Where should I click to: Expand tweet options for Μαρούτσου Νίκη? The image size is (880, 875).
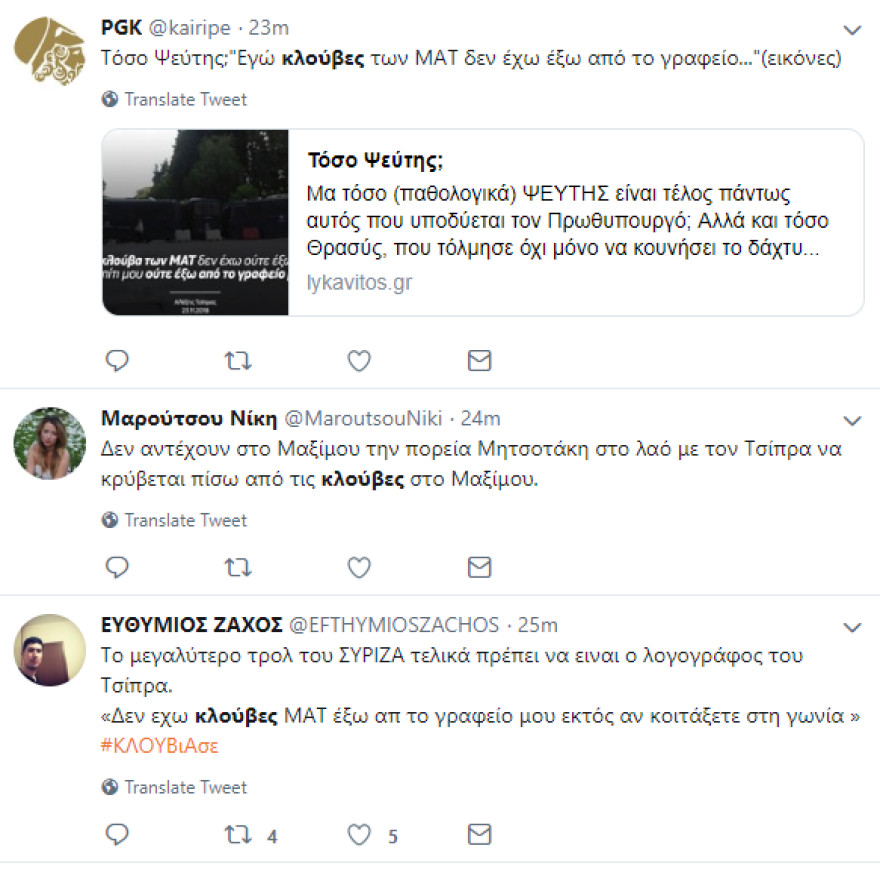[x=853, y=420]
